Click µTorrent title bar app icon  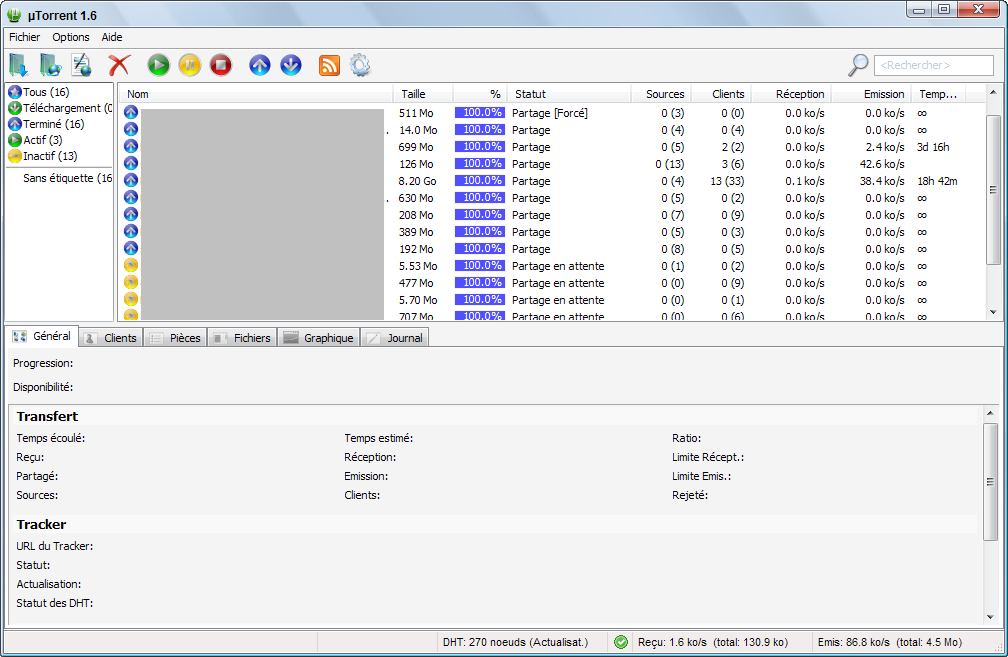pyautogui.click(x=14, y=14)
